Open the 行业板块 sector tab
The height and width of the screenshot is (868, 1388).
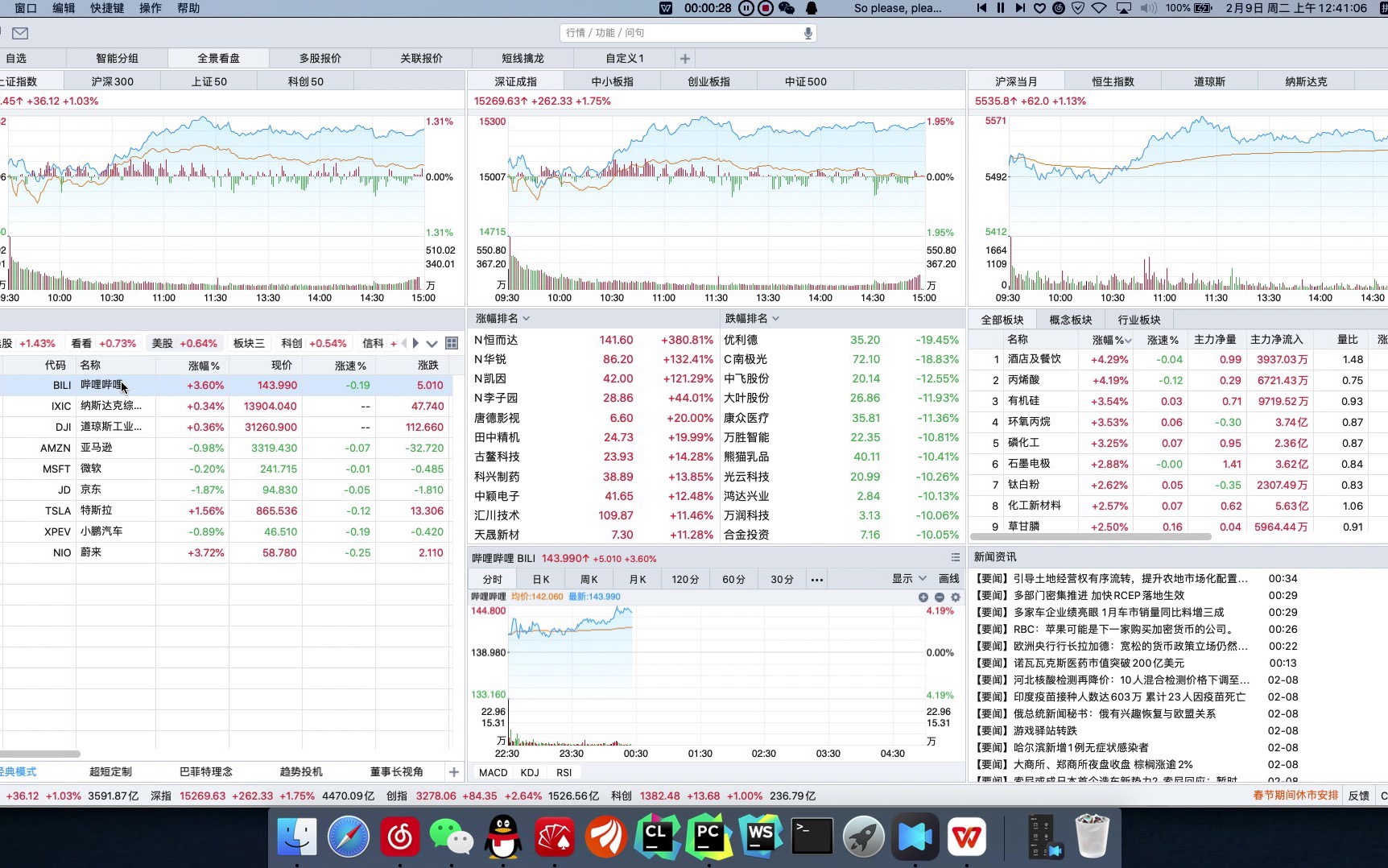pyautogui.click(x=1139, y=320)
